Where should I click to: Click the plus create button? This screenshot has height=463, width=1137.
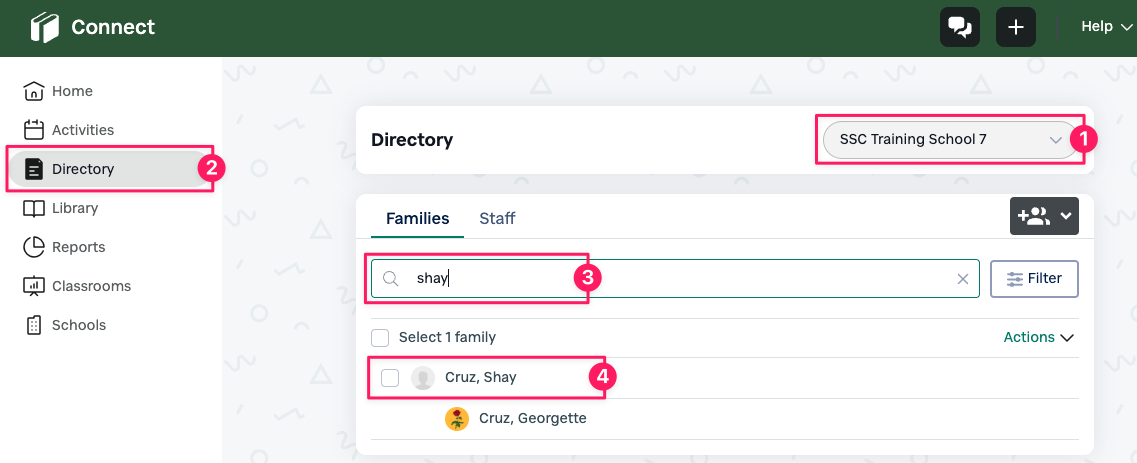[x=1015, y=27]
